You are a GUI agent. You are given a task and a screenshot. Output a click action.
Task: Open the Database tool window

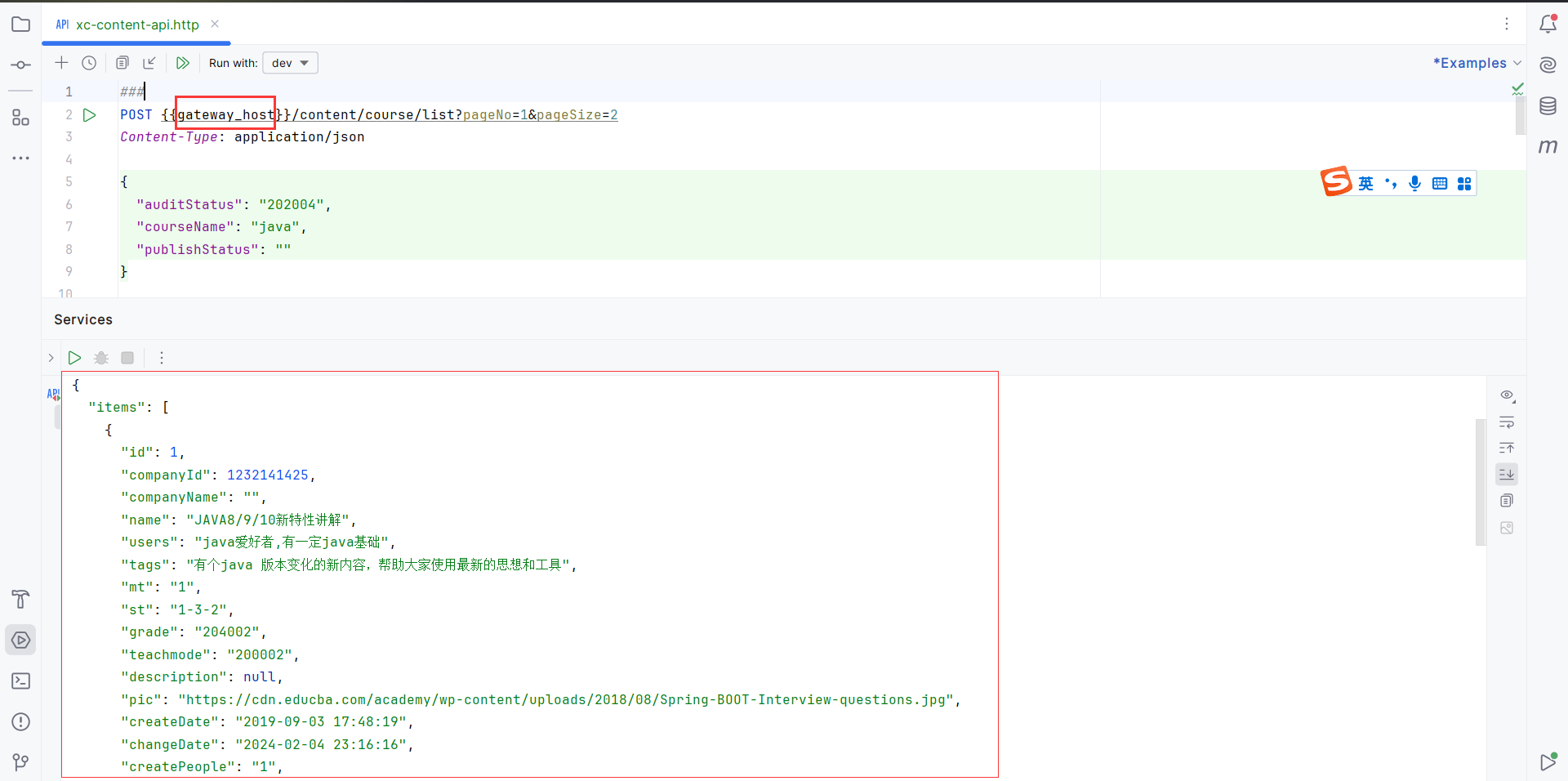click(1548, 105)
